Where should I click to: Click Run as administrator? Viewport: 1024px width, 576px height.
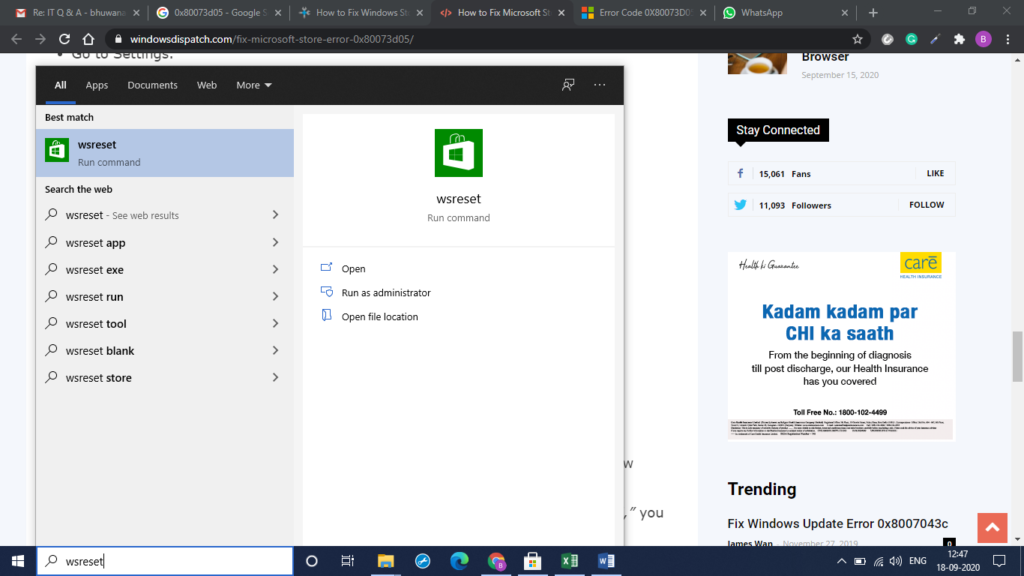click(x=385, y=293)
